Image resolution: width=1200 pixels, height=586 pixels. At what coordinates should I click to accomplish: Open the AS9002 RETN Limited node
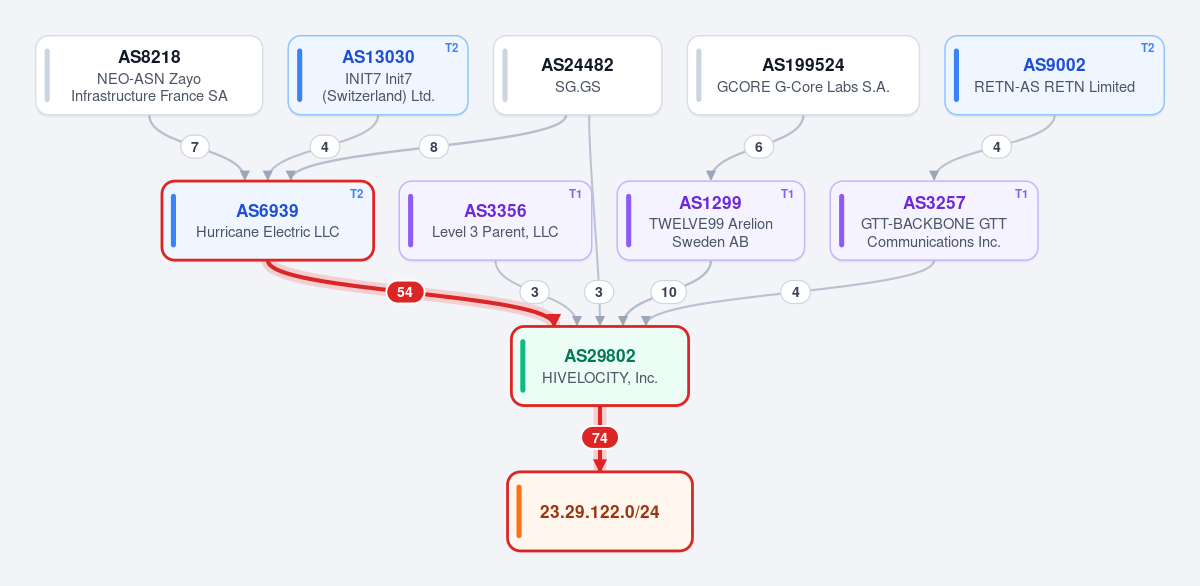1054,76
